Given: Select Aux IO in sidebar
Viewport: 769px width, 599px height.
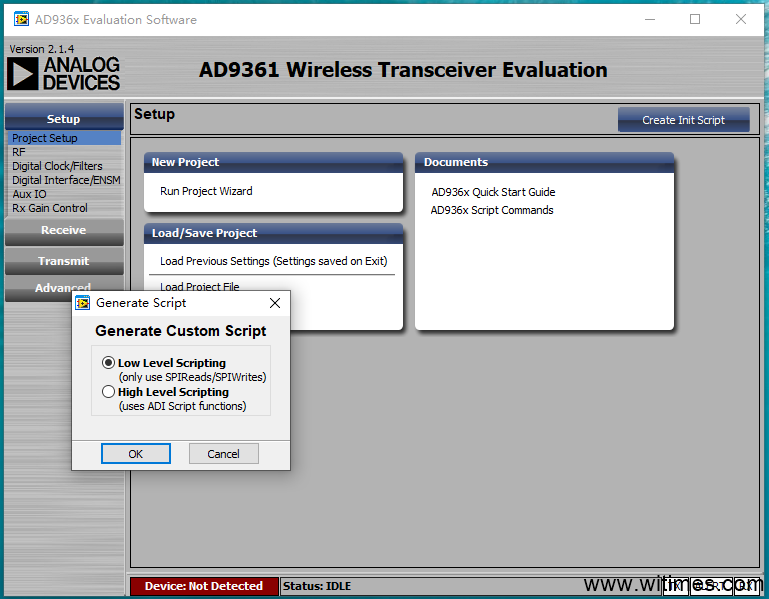Looking at the screenshot, I should (x=29, y=194).
